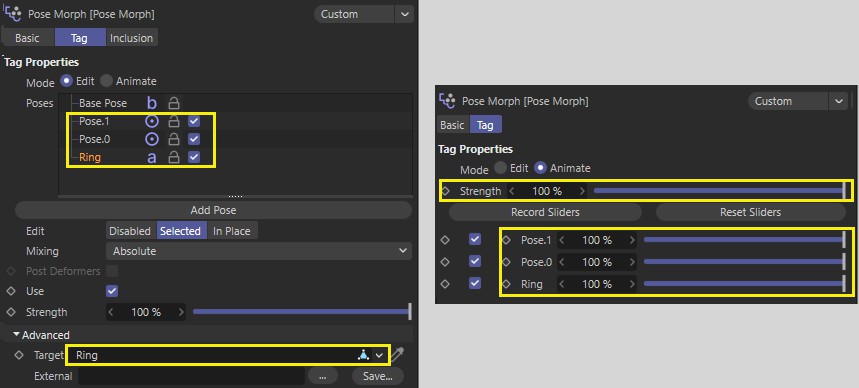
Task: Switch to Basic tab in Edit-mode panel
Action: point(27,38)
